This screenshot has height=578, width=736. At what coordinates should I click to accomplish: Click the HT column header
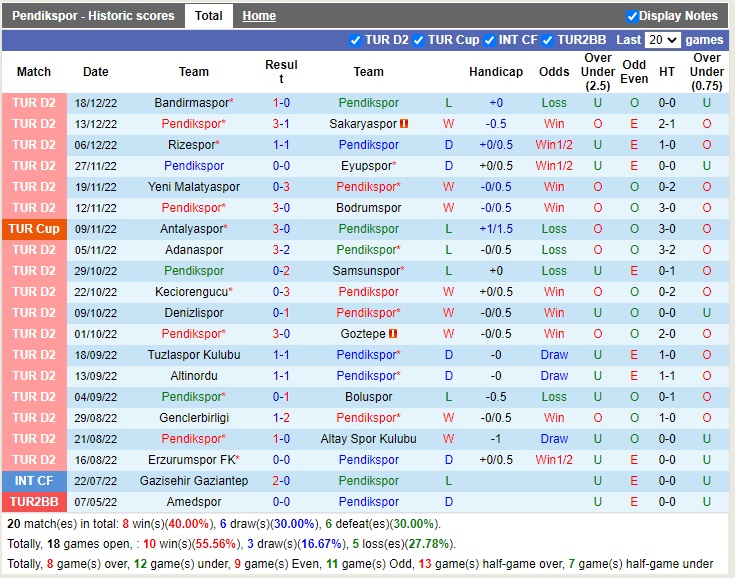coord(667,72)
